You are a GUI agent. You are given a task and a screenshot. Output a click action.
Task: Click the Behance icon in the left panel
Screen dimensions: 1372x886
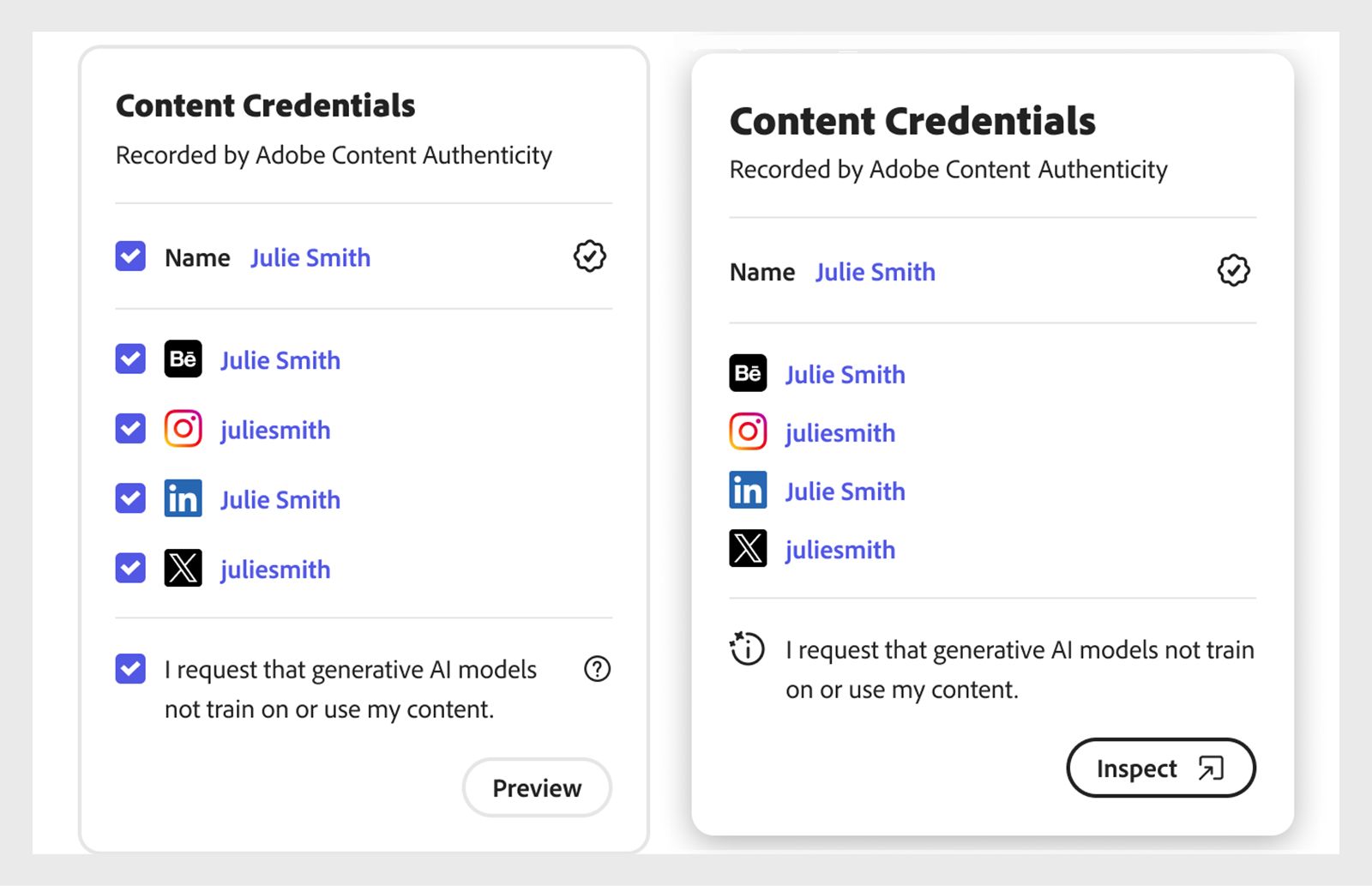point(182,359)
